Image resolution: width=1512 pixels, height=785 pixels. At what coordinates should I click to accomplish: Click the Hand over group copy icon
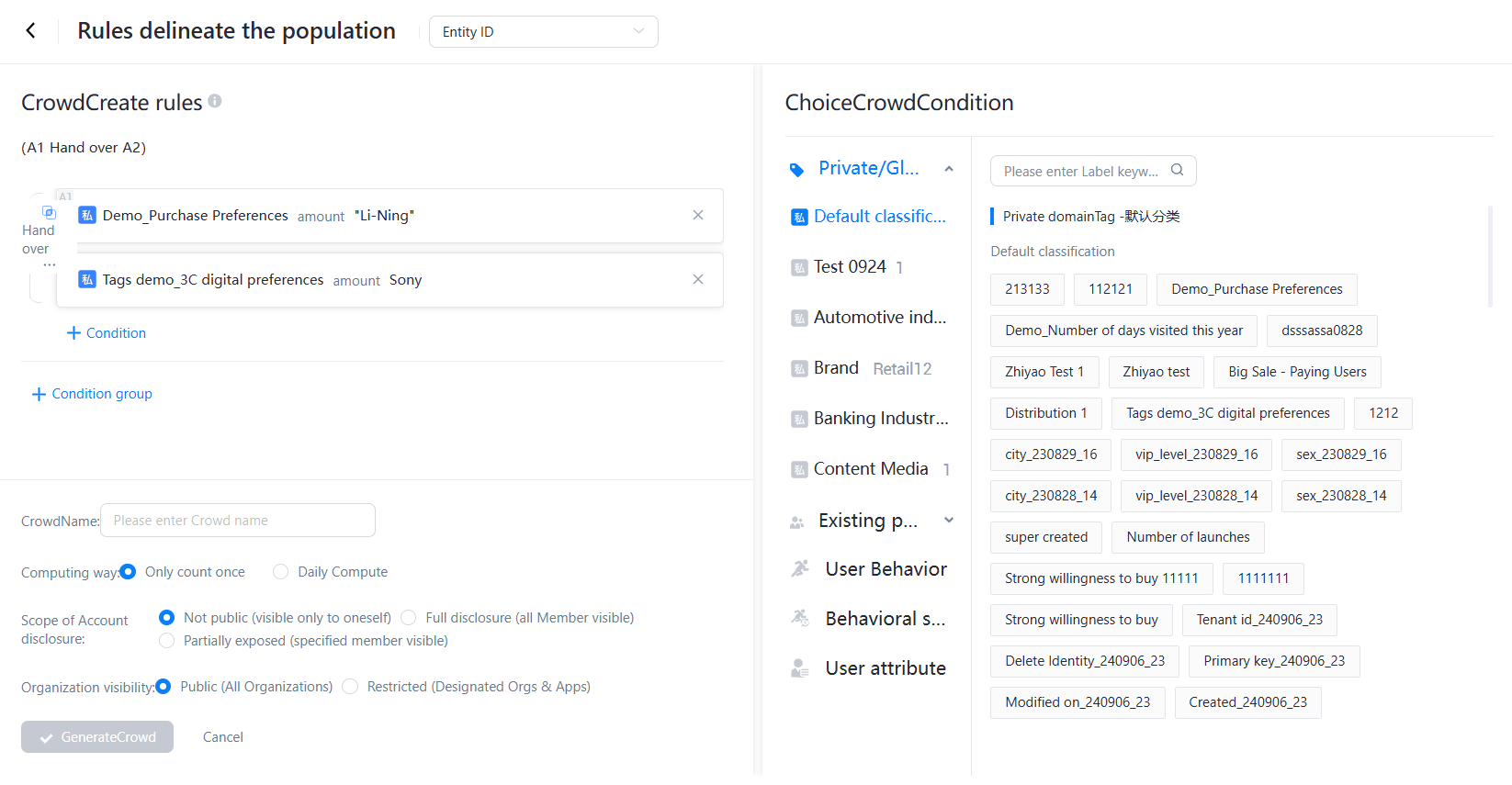click(50, 212)
